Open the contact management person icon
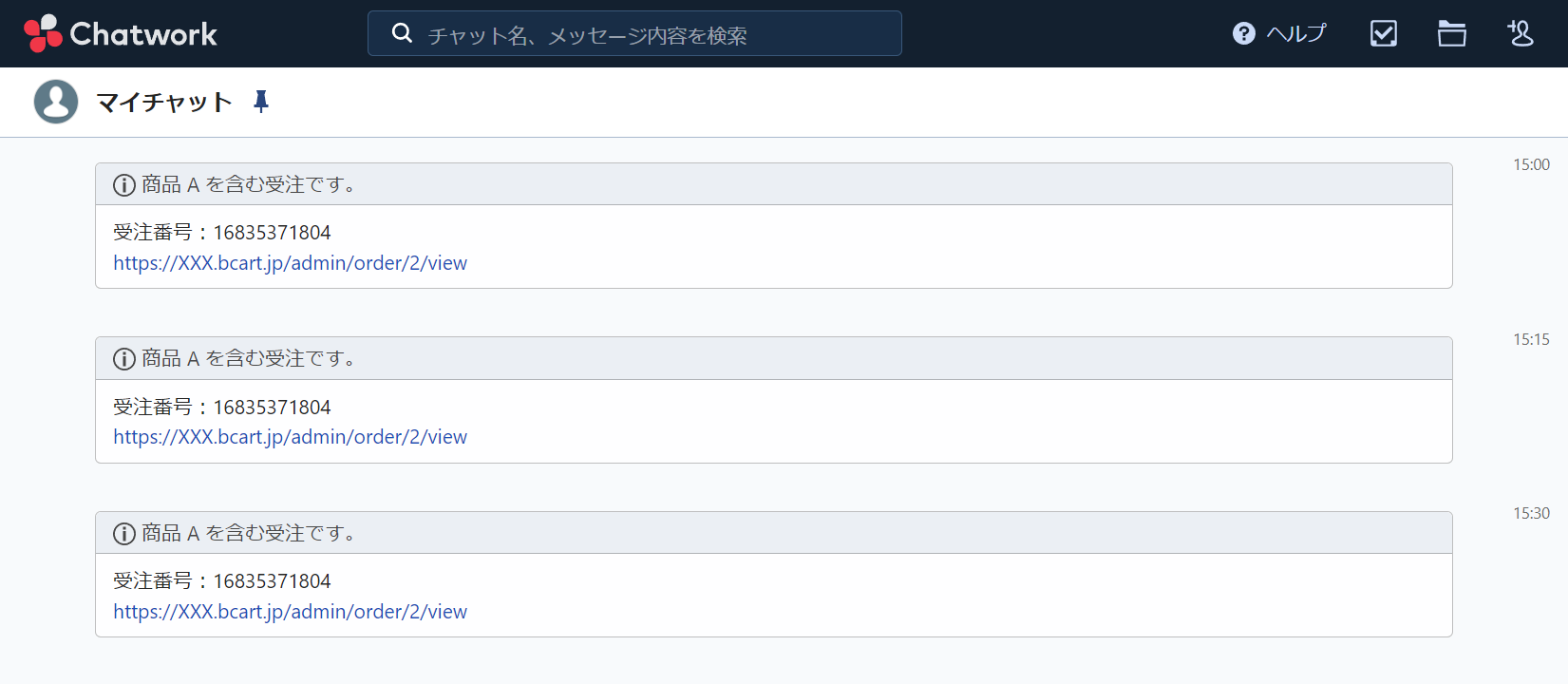The width and height of the screenshot is (1568, 684). pos(1520,34)
